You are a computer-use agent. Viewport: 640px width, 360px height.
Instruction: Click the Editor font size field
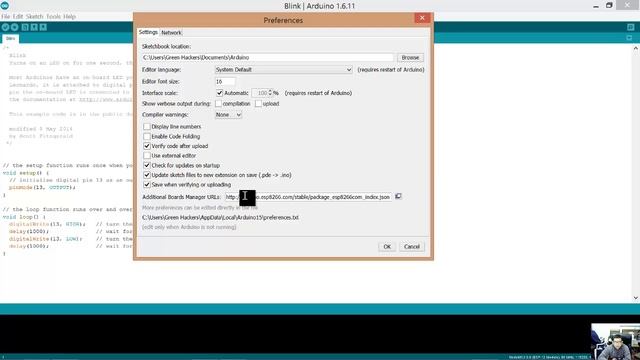225,82
